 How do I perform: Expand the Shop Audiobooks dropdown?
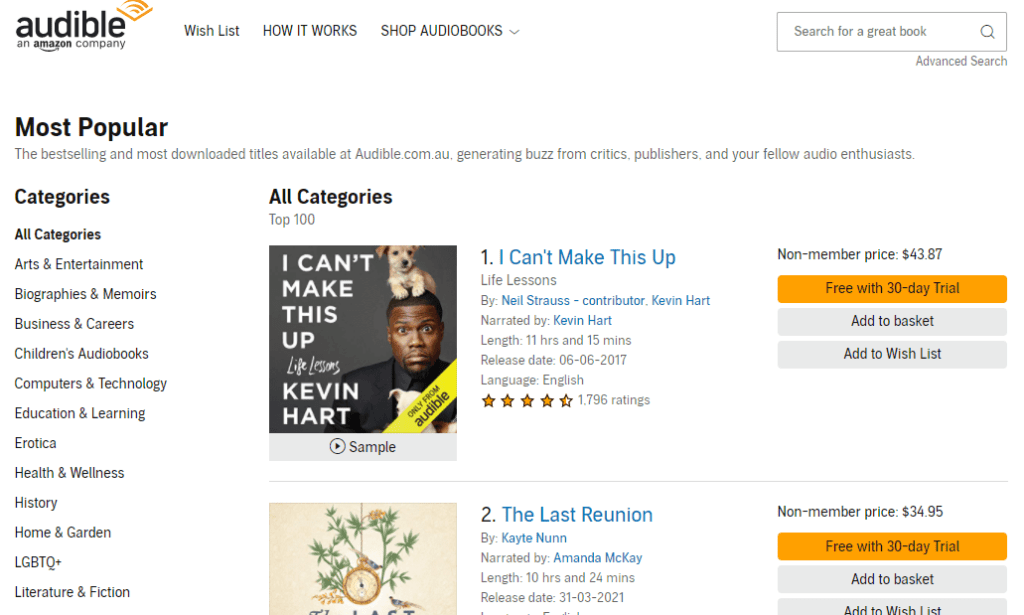[x=450, y=31]
